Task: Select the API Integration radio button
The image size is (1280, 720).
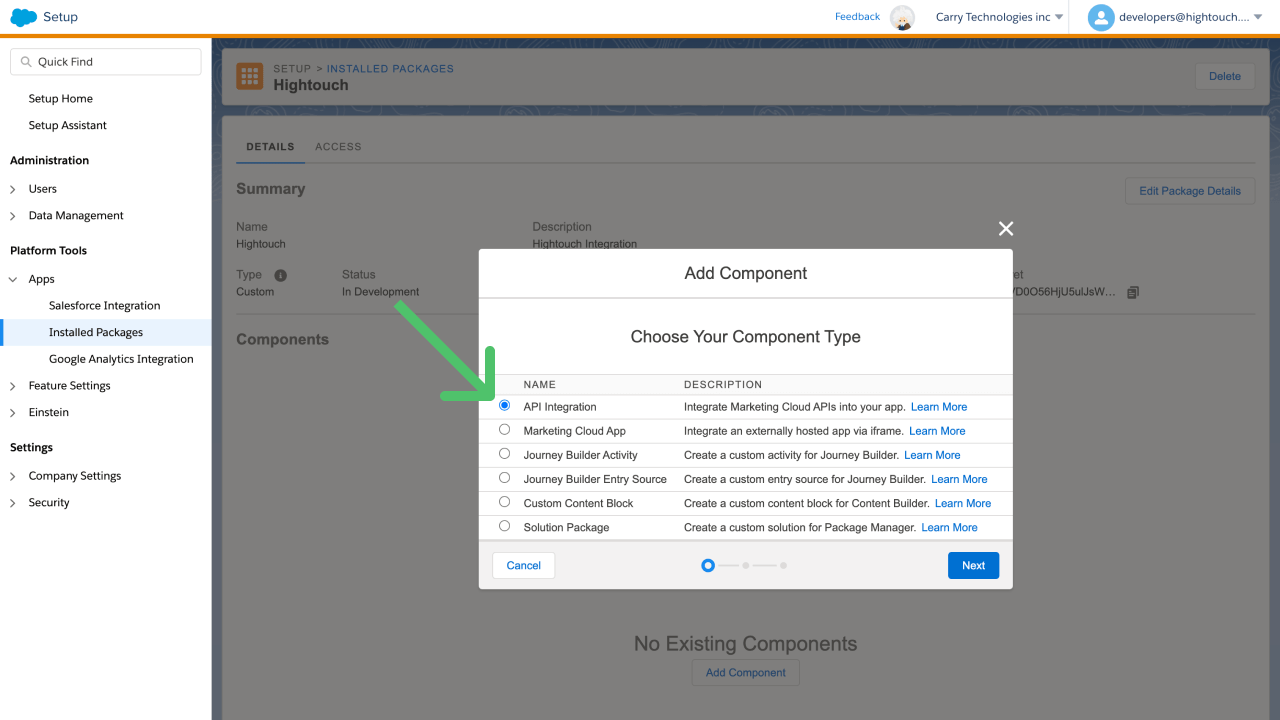Action: [504, 405]
